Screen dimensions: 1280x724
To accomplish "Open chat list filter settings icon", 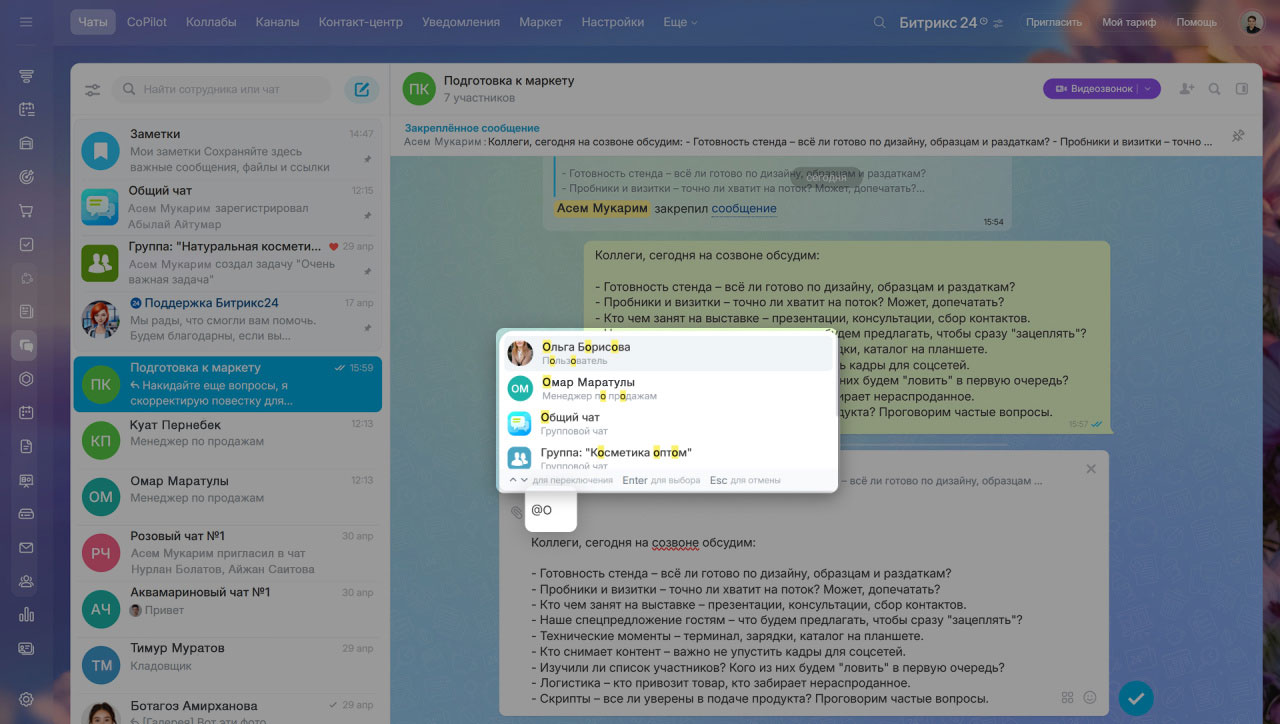I will pos(92,90).
